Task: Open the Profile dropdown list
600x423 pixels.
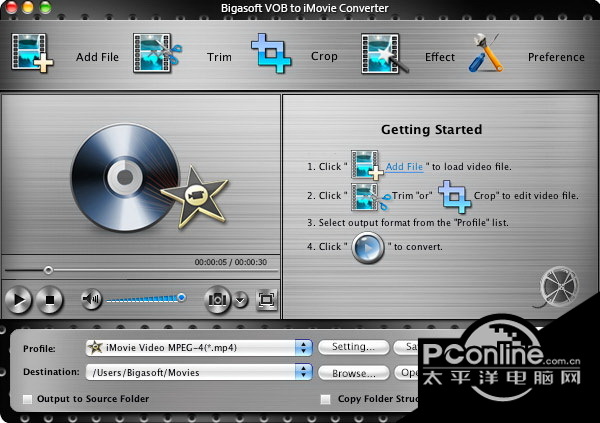Action: (x=304, y=347)
